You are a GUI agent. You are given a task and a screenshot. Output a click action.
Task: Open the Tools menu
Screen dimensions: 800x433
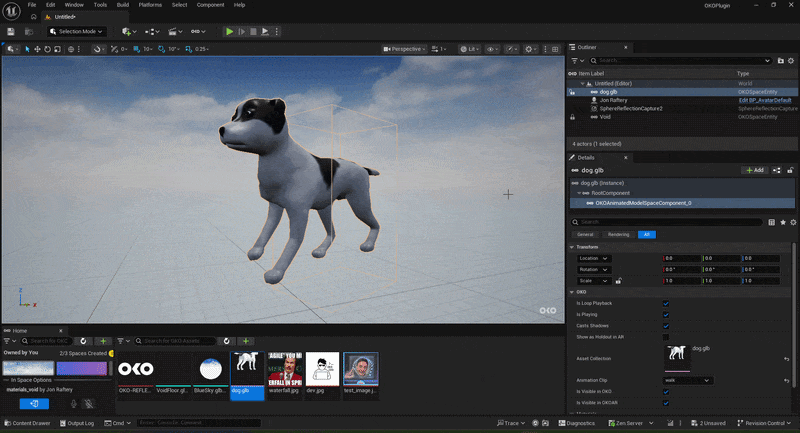pos(100,5)
